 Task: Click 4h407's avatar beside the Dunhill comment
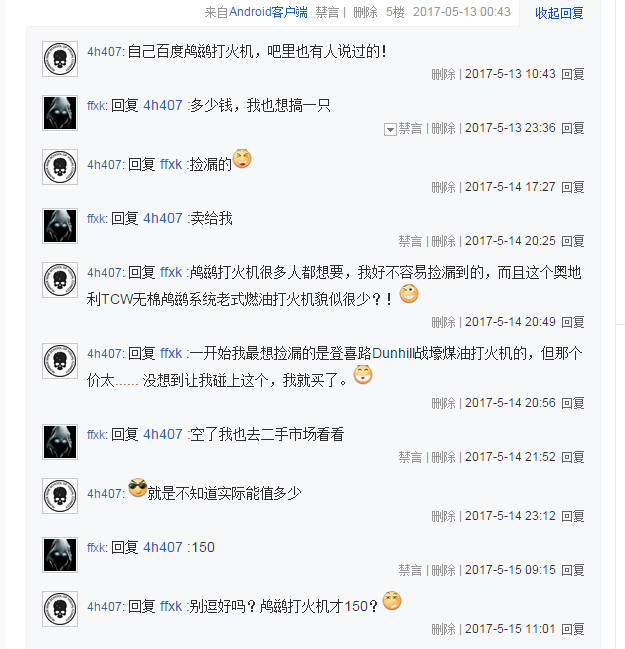pos(60,361)
